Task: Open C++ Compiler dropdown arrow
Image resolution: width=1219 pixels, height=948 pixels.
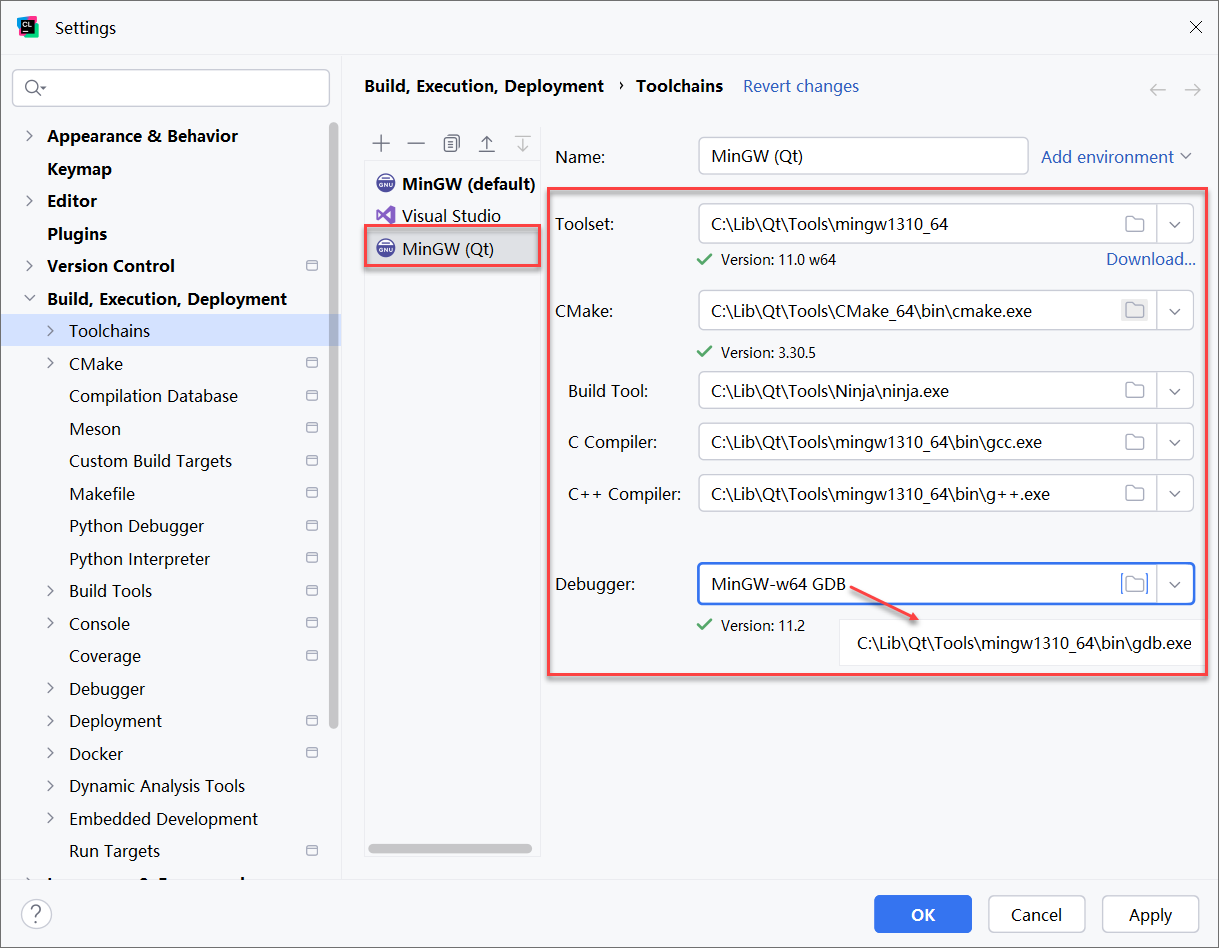Action: pyautogui.click(x=1175, y=493)
